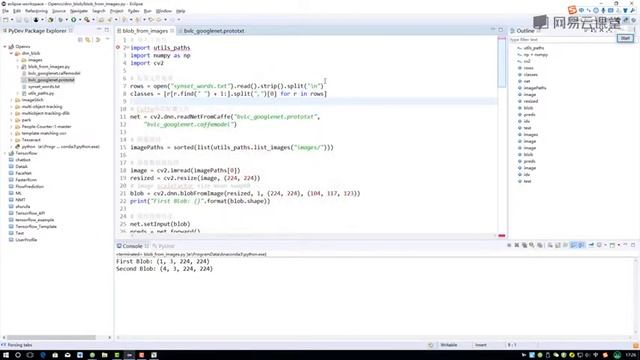Select the FaceNet project
The width and height of the screenshot is (640, 360).
23,173
